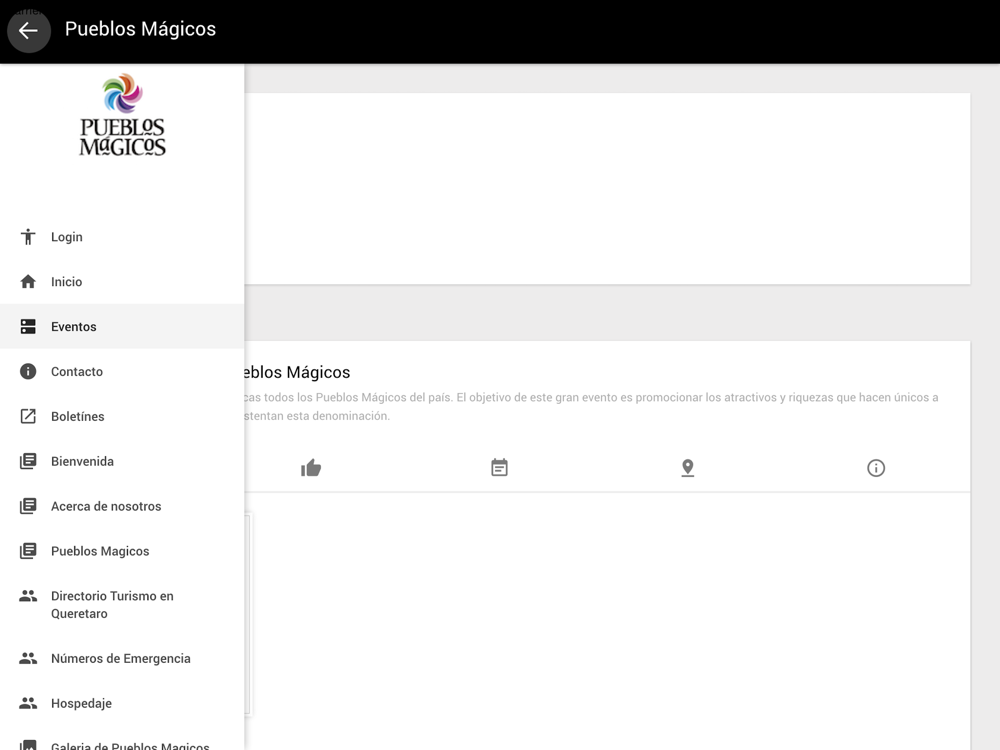
Task: Open Números de Emergencia
Action: coord(122,658)
